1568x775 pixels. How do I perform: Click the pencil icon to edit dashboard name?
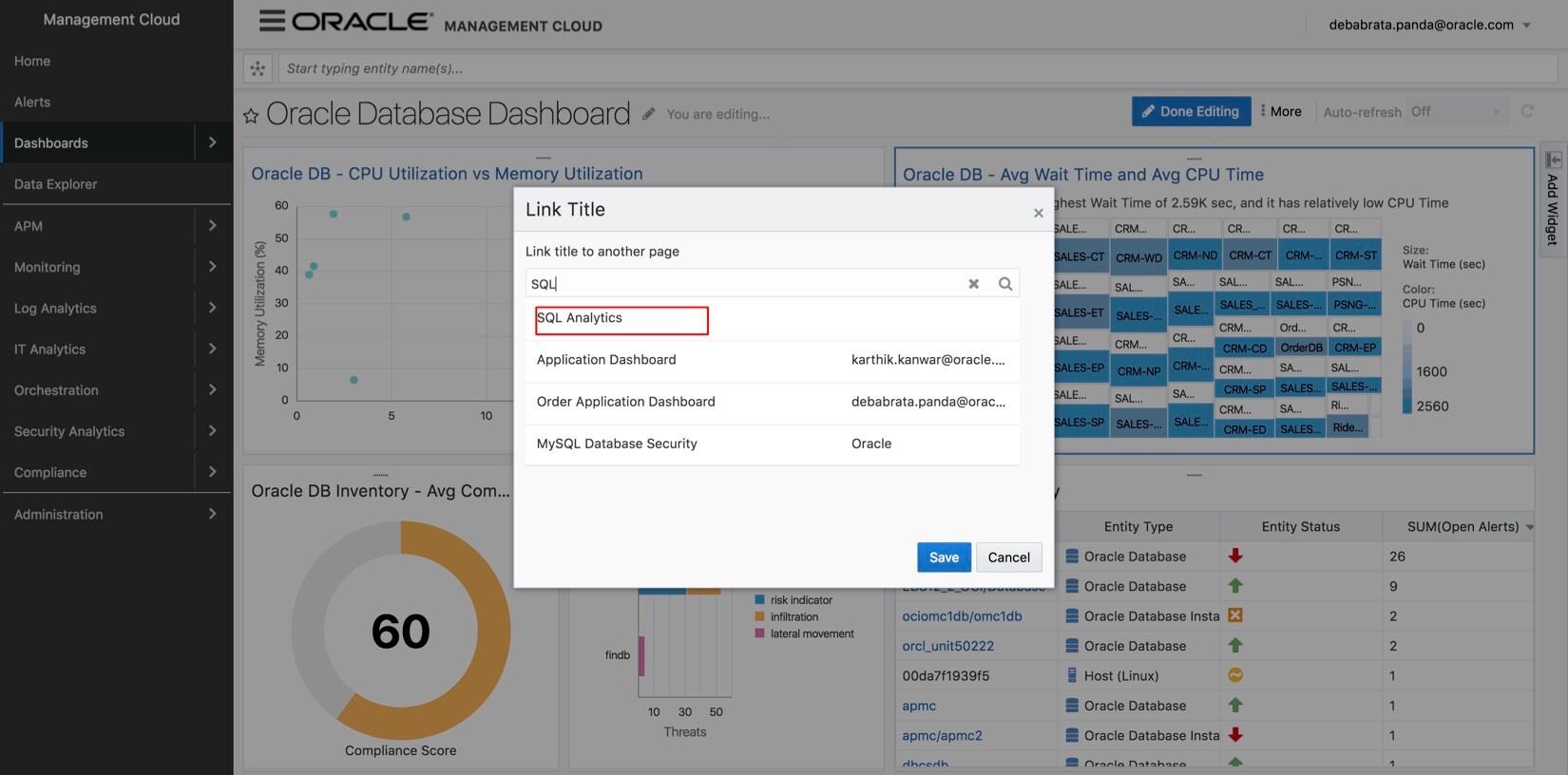coord(648,114)
